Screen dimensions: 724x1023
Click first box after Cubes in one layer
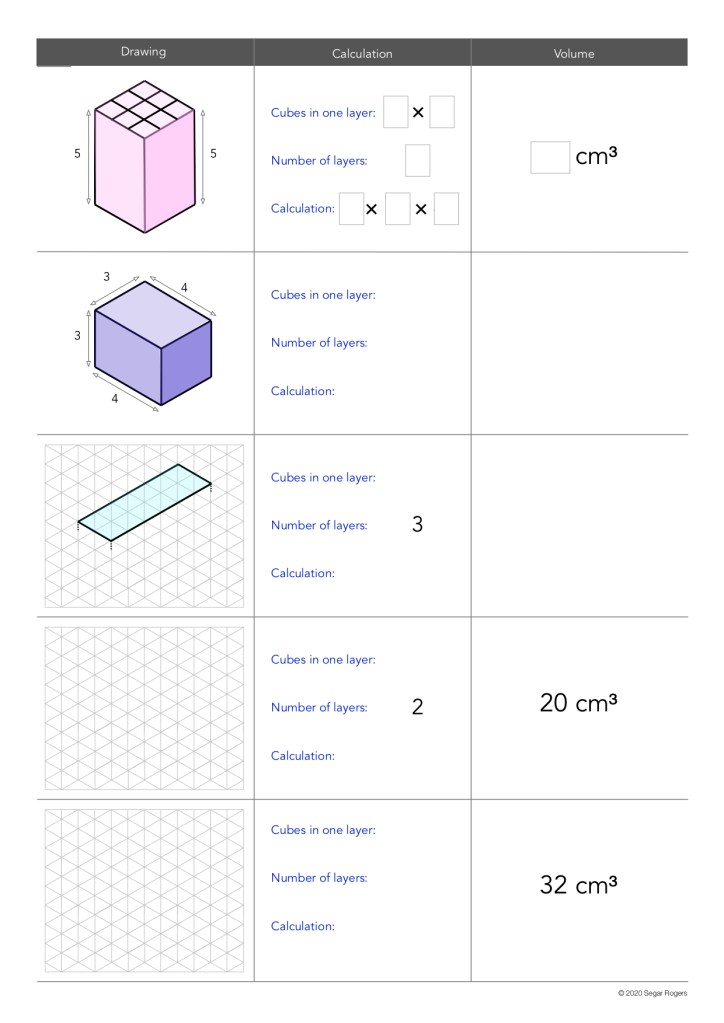point(396,112)
